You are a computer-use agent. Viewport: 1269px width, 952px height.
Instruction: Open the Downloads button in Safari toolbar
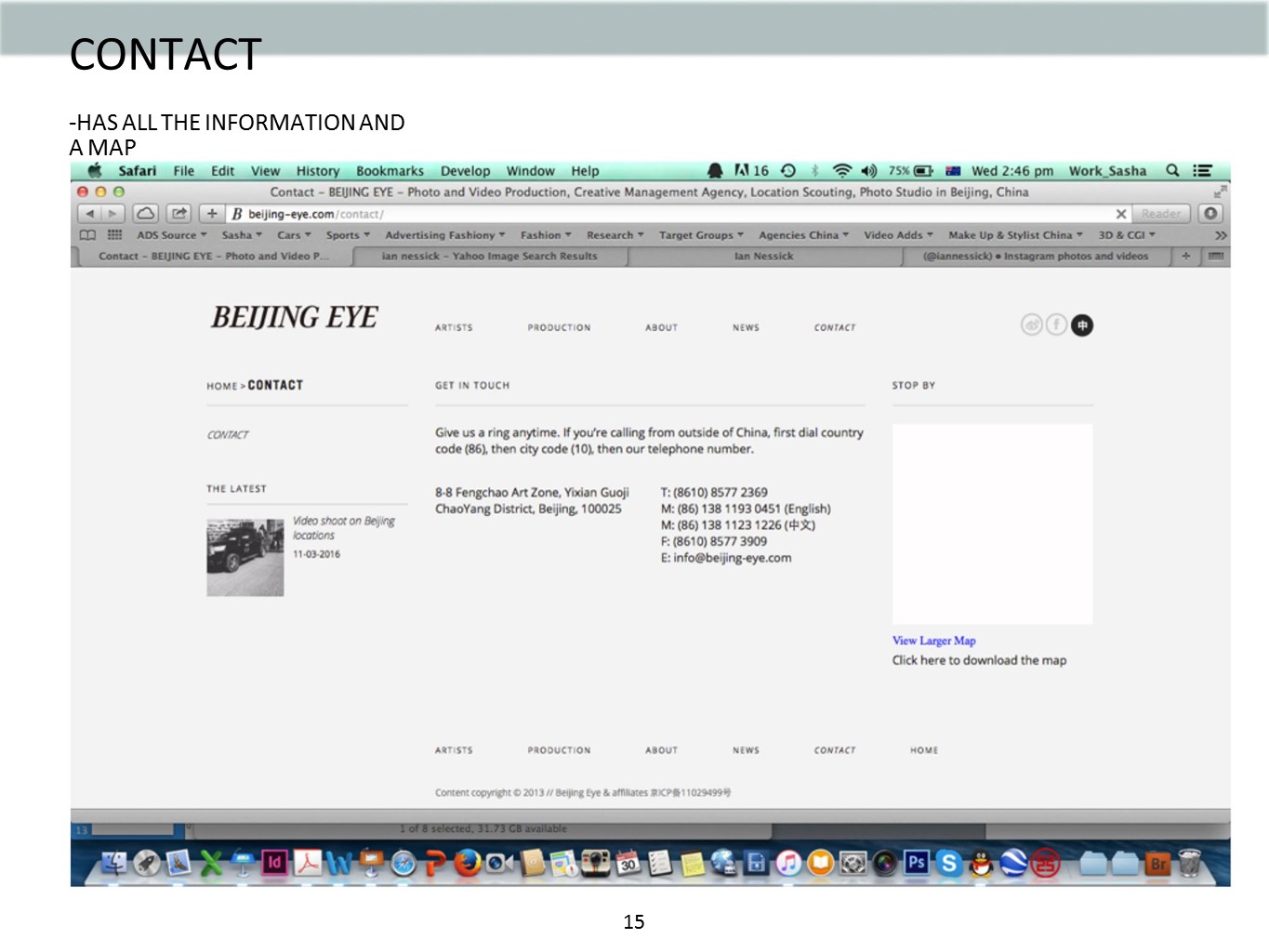coord(1210,214)
